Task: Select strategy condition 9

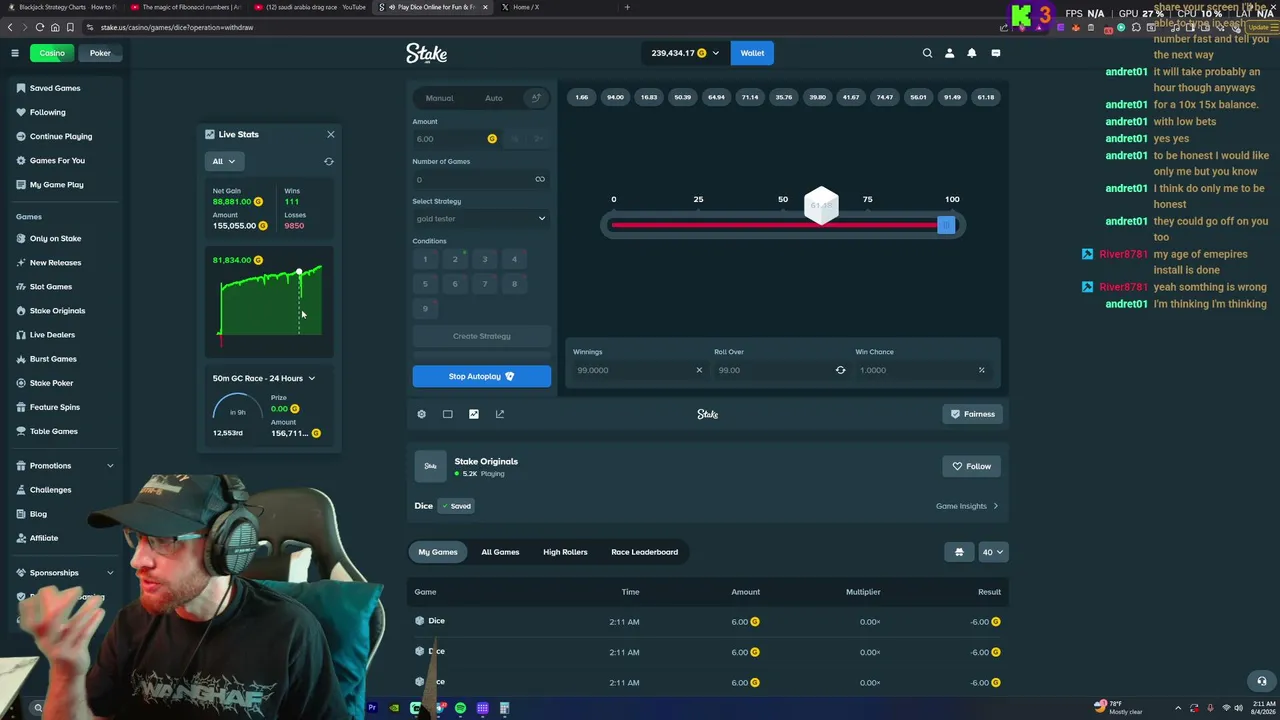Action: click(425, 308)
